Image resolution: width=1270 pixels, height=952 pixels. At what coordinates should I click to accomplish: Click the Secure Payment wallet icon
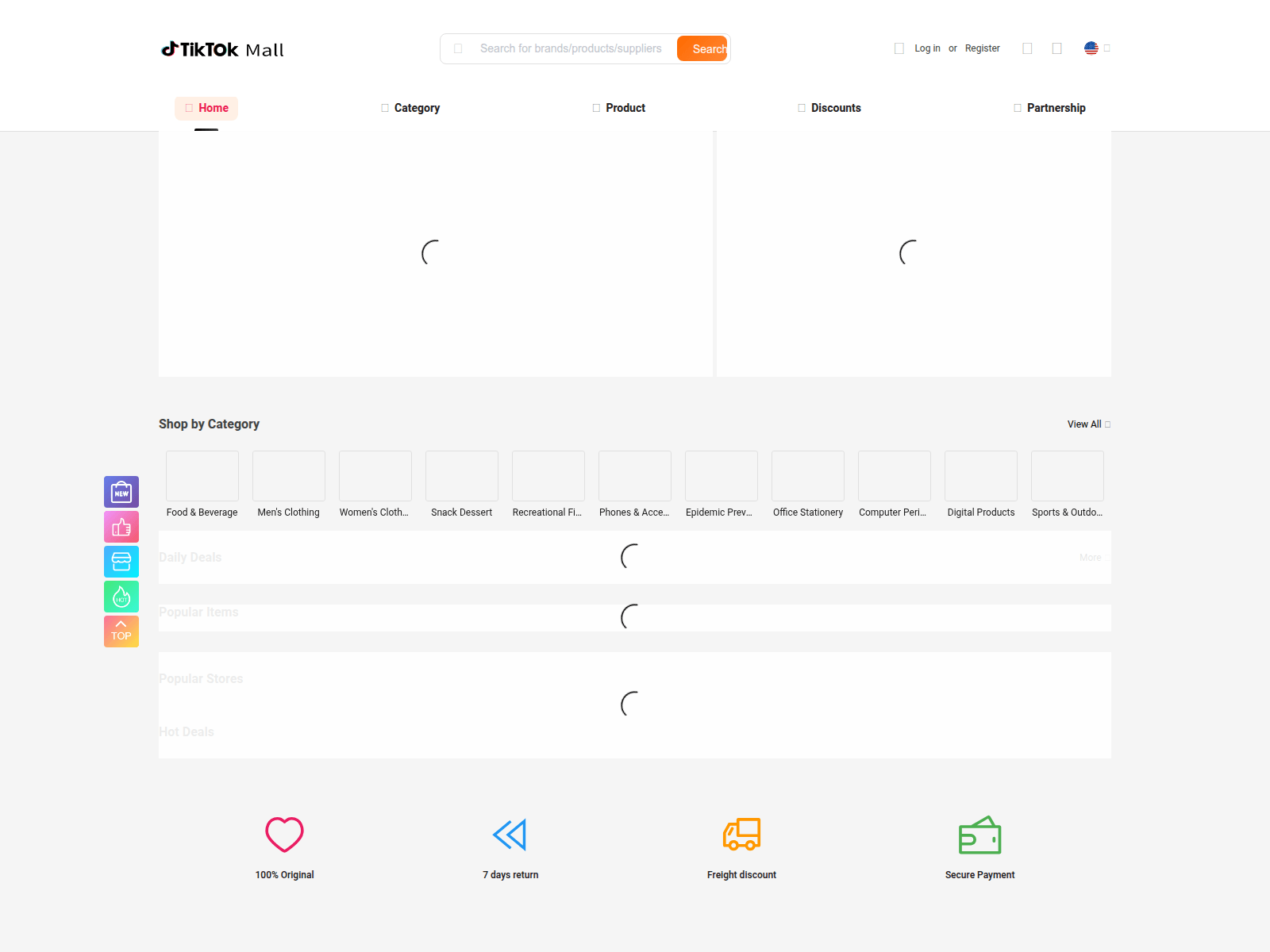click(x=979, y=835)
